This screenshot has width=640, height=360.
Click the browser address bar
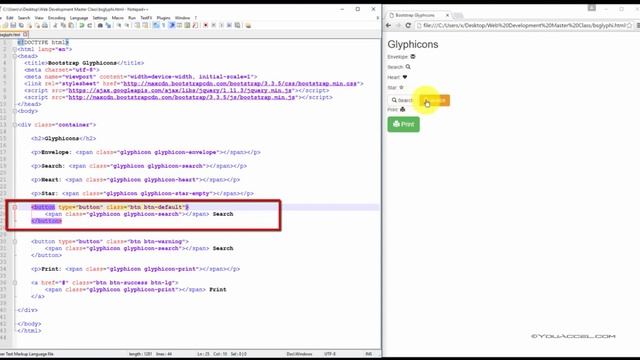pyautogui.click(x=524, y=25)
